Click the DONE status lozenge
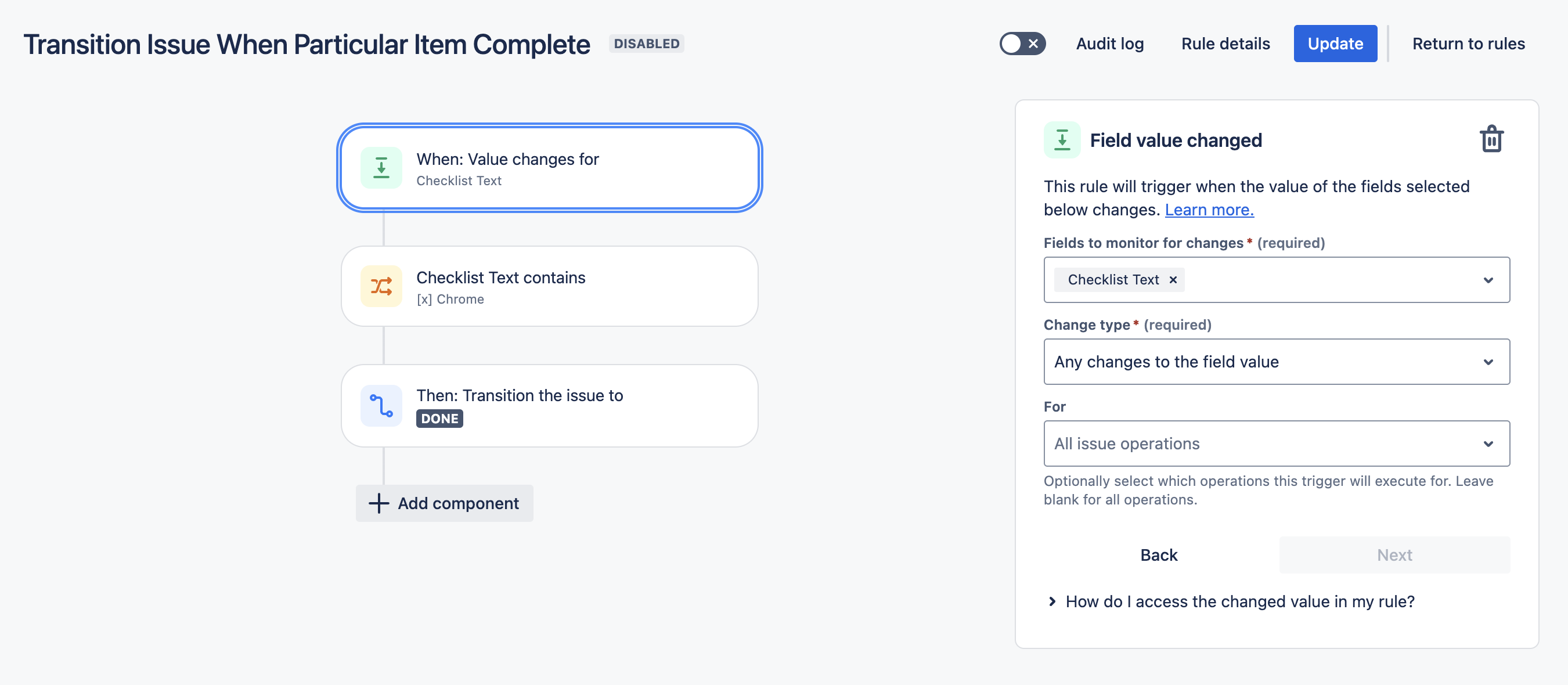Screen dimensions: 1568x685 pos(439,419)
